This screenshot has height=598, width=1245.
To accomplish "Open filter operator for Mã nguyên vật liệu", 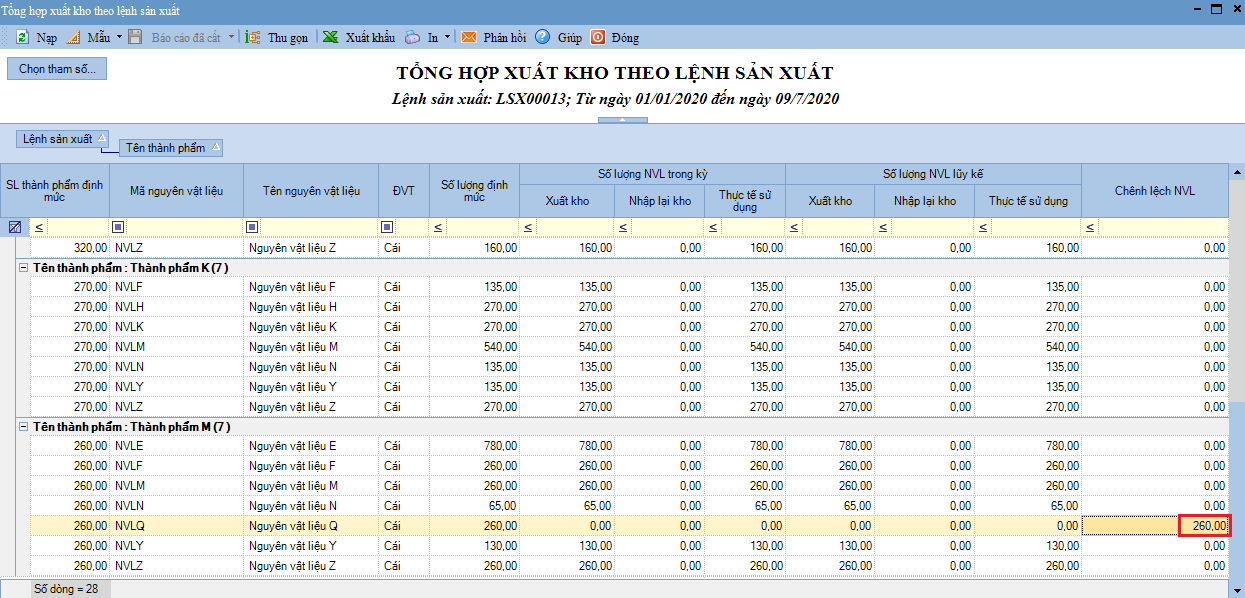I will click(118, 227).
